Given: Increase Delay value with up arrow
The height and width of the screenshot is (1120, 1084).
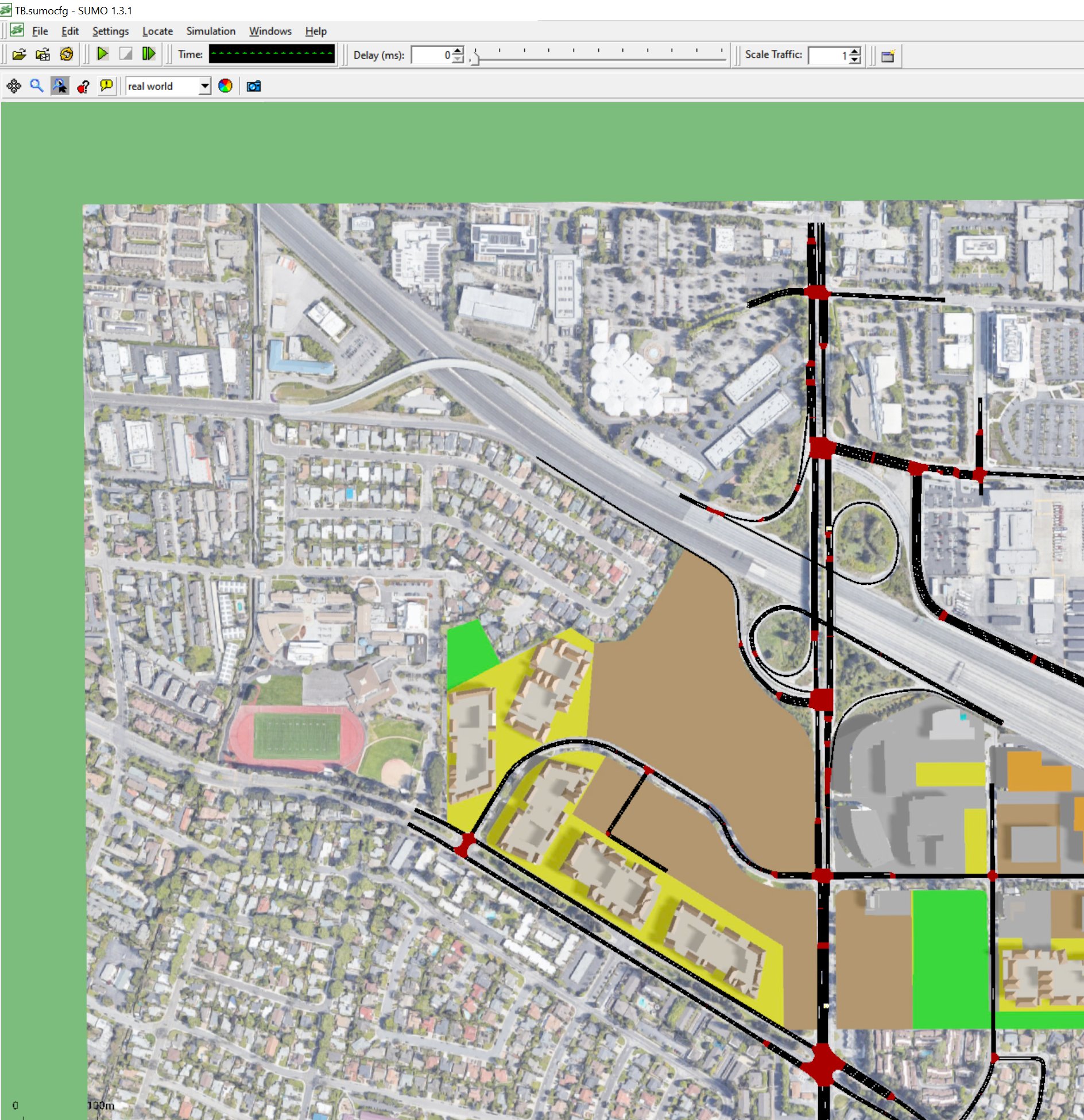Looking at the screenshot, I should point(458,51).
